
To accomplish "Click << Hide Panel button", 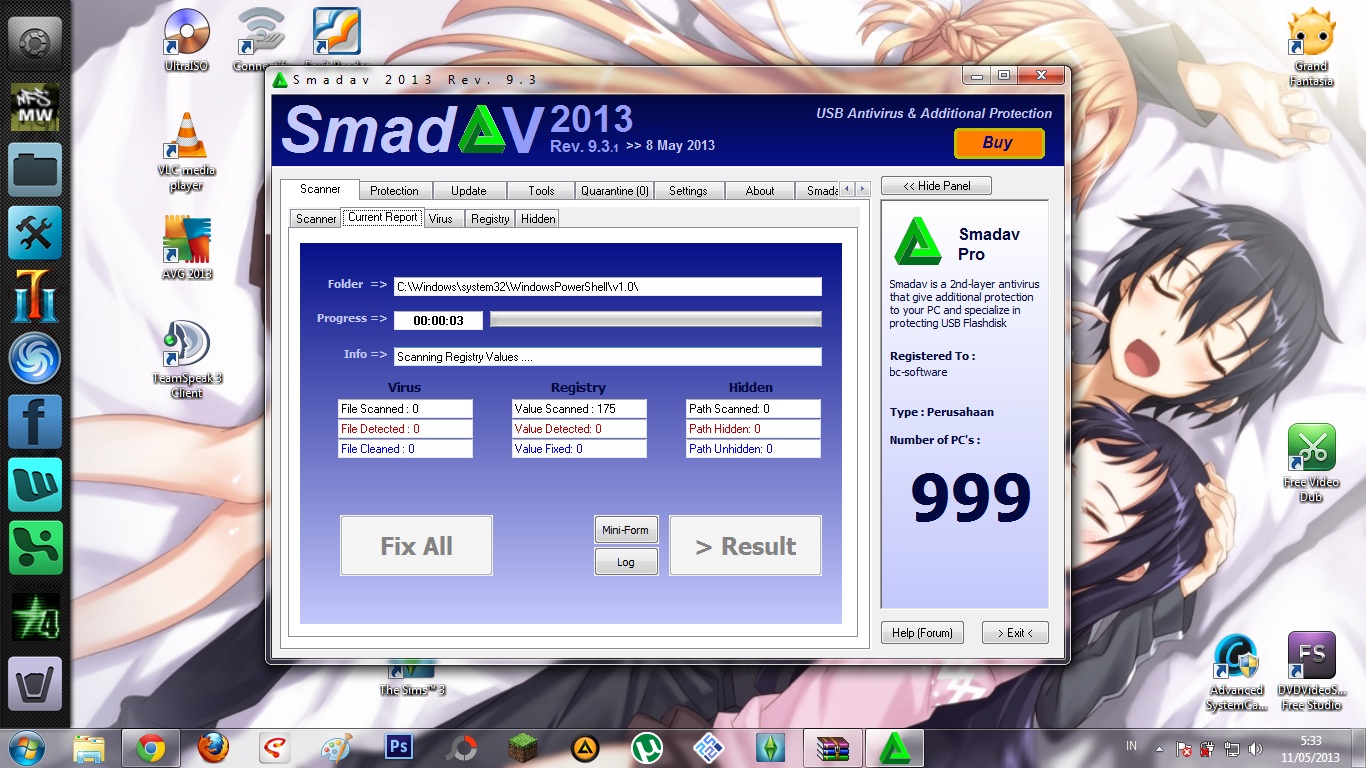I will [x=936, y=186].
